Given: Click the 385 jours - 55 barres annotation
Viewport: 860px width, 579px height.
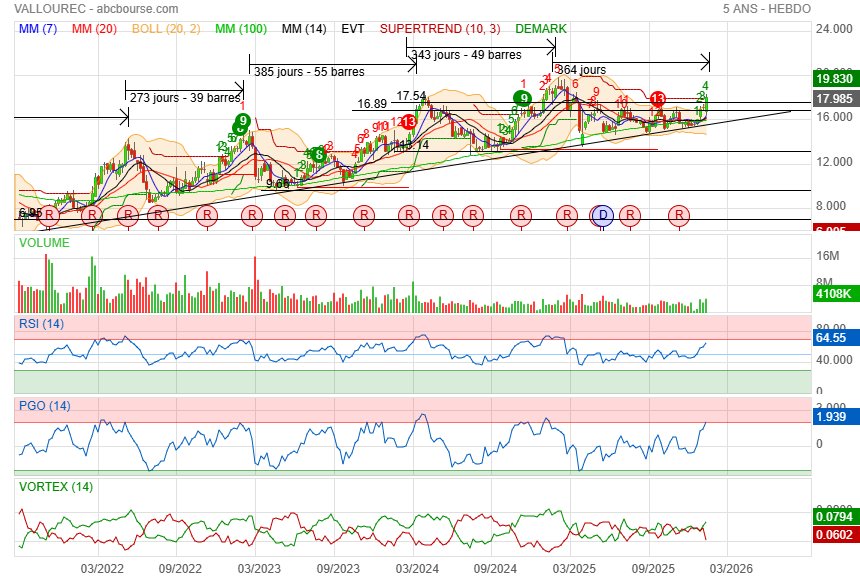Looking at the screenshot, I should coord(309,72).
